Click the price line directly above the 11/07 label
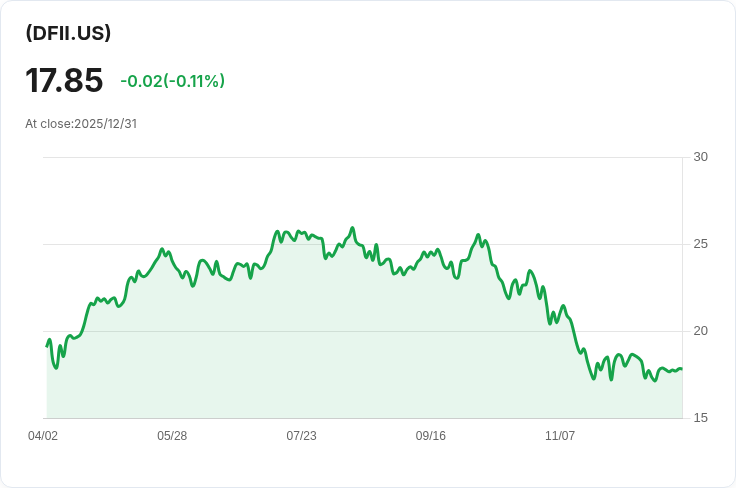The width and height of the screenshot is (736, 488). (560, 314)
